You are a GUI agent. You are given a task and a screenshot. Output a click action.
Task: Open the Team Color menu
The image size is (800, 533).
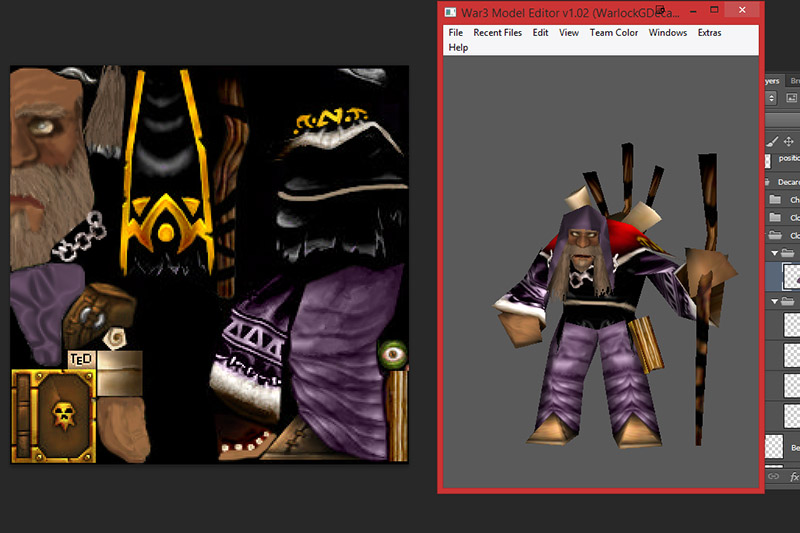click(614, 33)
